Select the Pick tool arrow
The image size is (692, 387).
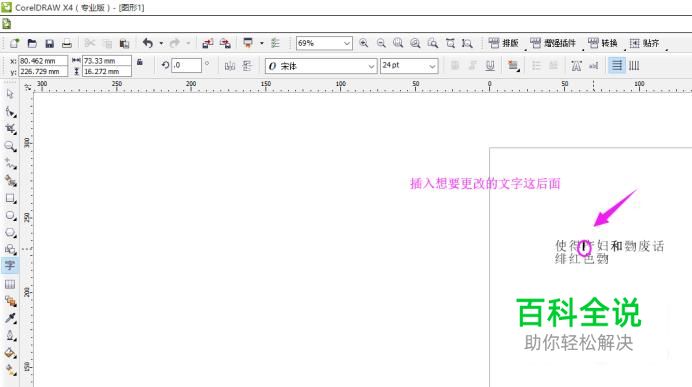(10, 94)
